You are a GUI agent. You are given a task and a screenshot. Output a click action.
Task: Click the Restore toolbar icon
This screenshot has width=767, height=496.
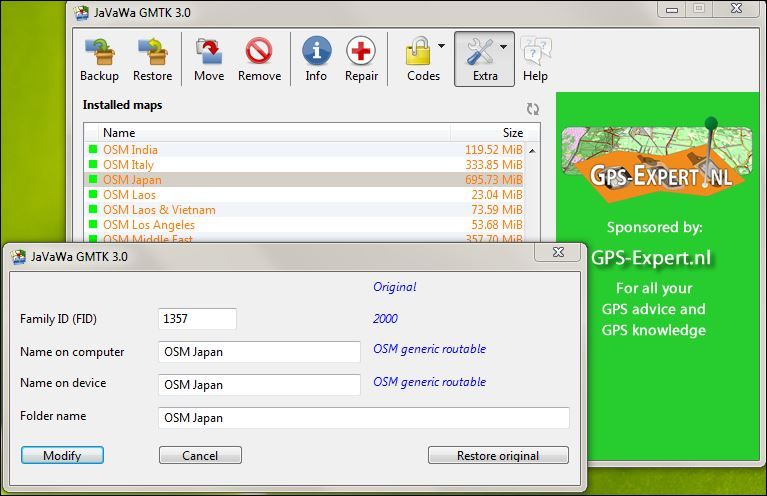click(x=153, y=59)
